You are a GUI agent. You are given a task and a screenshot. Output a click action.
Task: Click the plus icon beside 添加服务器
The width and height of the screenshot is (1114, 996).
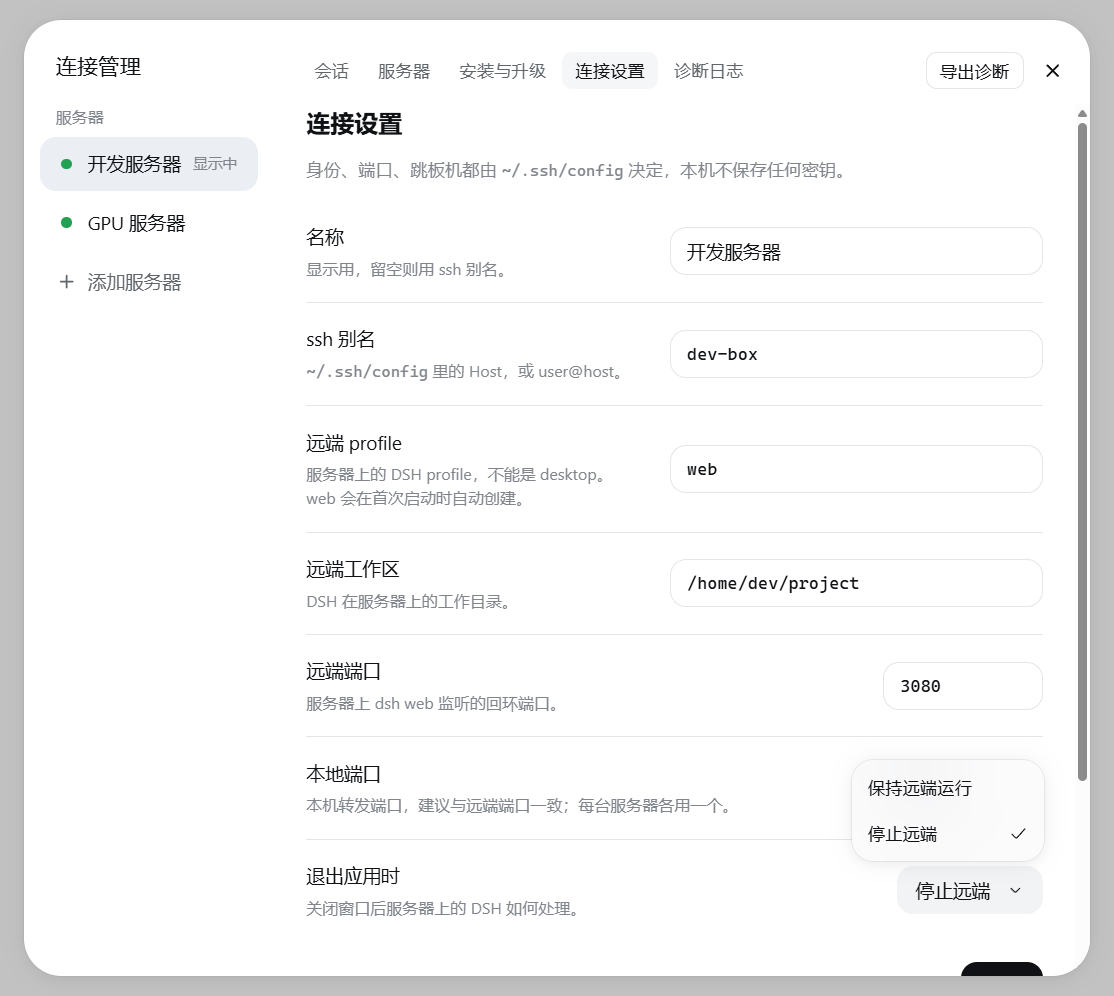pyautogui.click(x=66, y=282)
